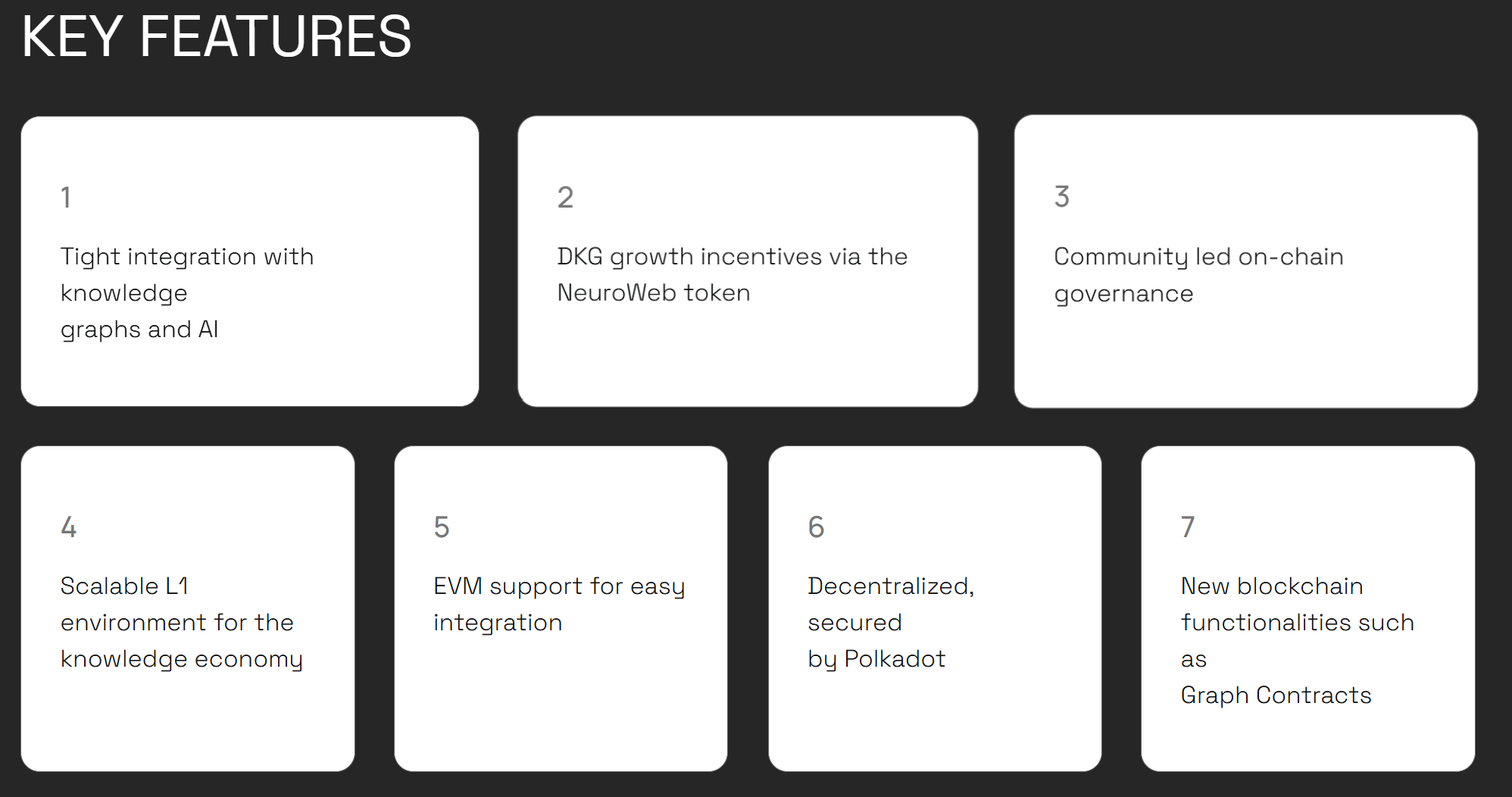The width and height of the screenshot is (1512, 797).
Task: Click the number 3 label
Action: tap(1062, 197)
